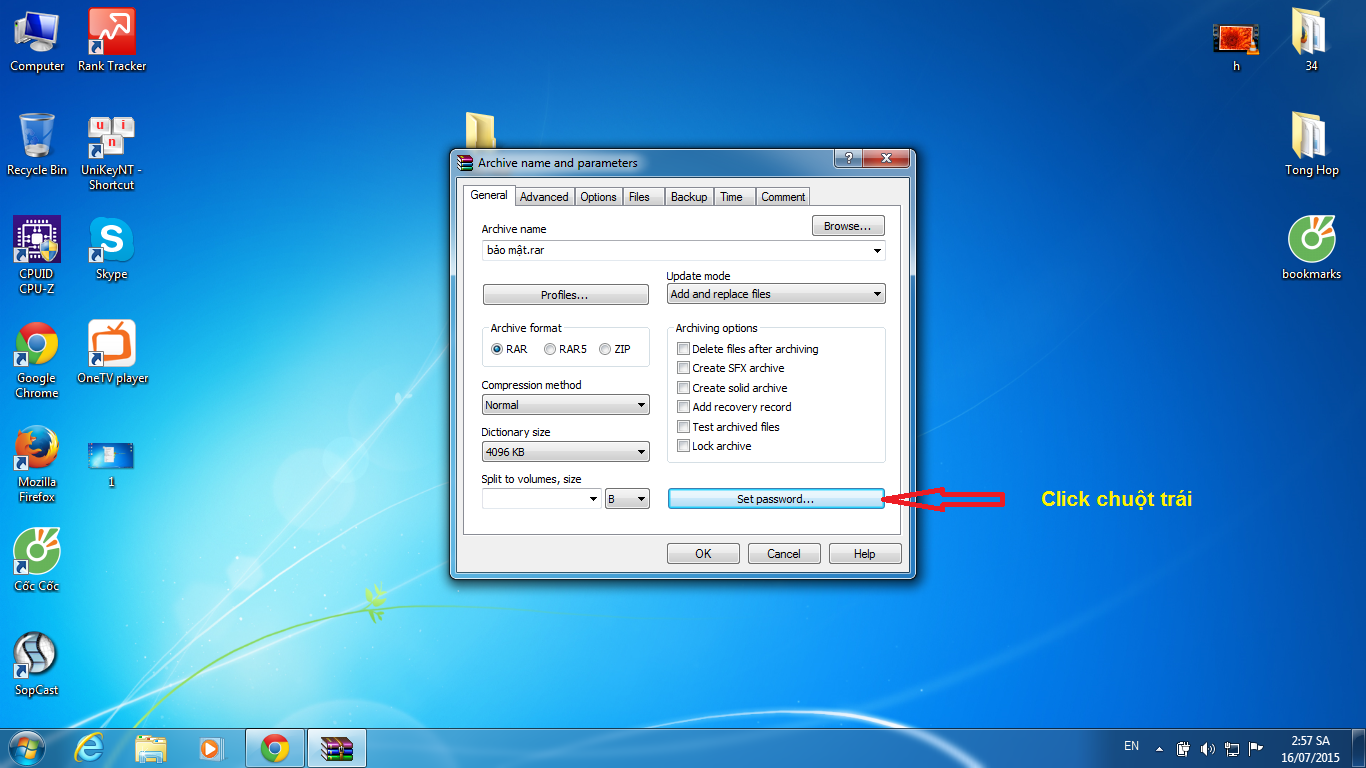Screen dimensions: 1366x768
Task: Select the bookmarks desktop icon
Action: (x=1311, y=248)
